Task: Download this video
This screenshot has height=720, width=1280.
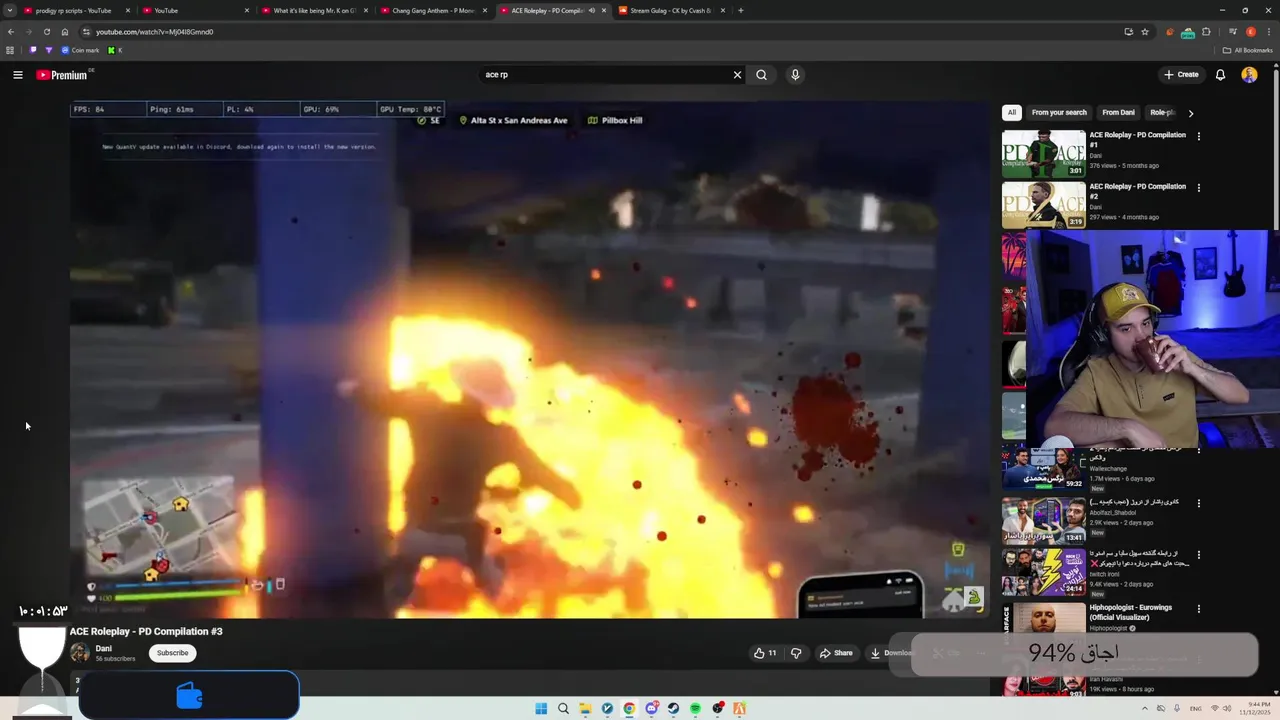Action: (x=890, y=653)
